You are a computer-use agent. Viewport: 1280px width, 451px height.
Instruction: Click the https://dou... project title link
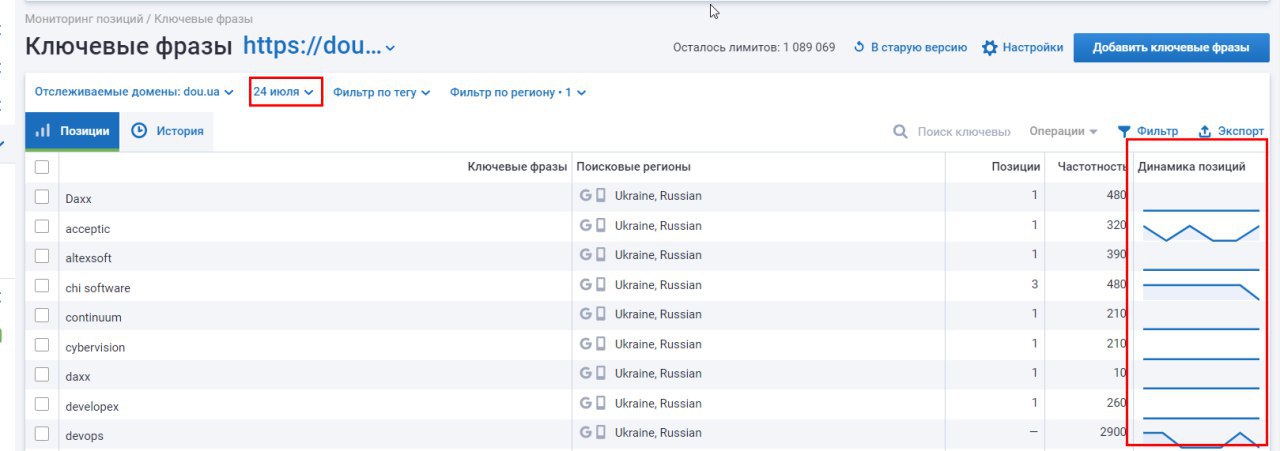(312, 46)
